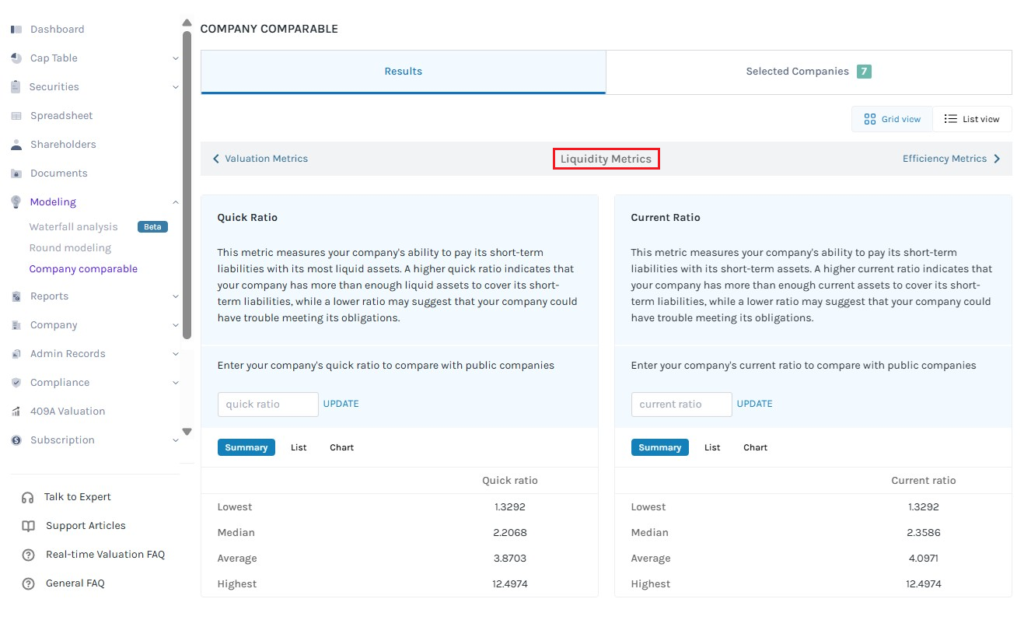Click the Modeling lightbulb icon
1024x620 pixels.
coord(16,202)
